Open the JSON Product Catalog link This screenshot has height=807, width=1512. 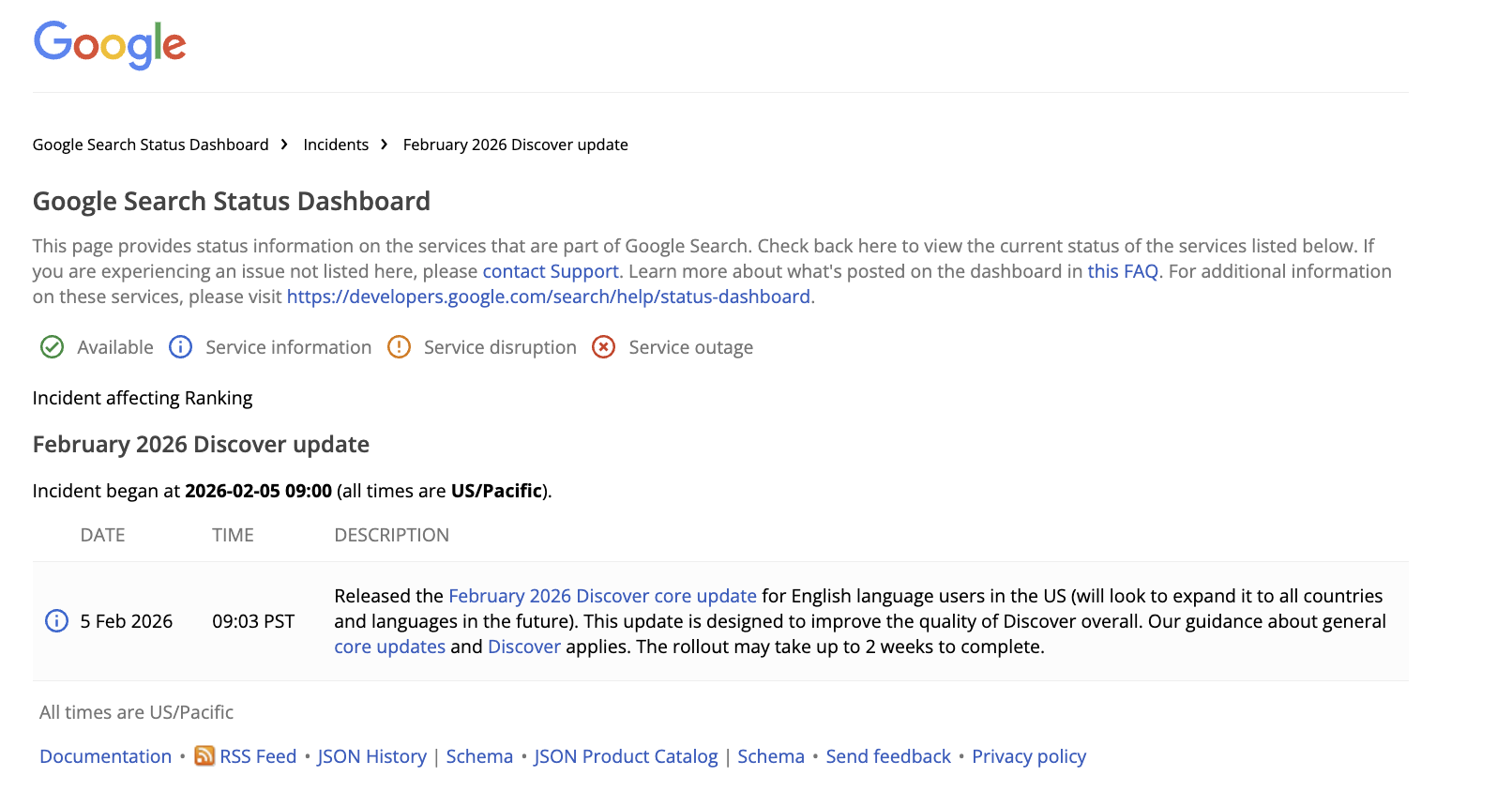click(627, 756)
